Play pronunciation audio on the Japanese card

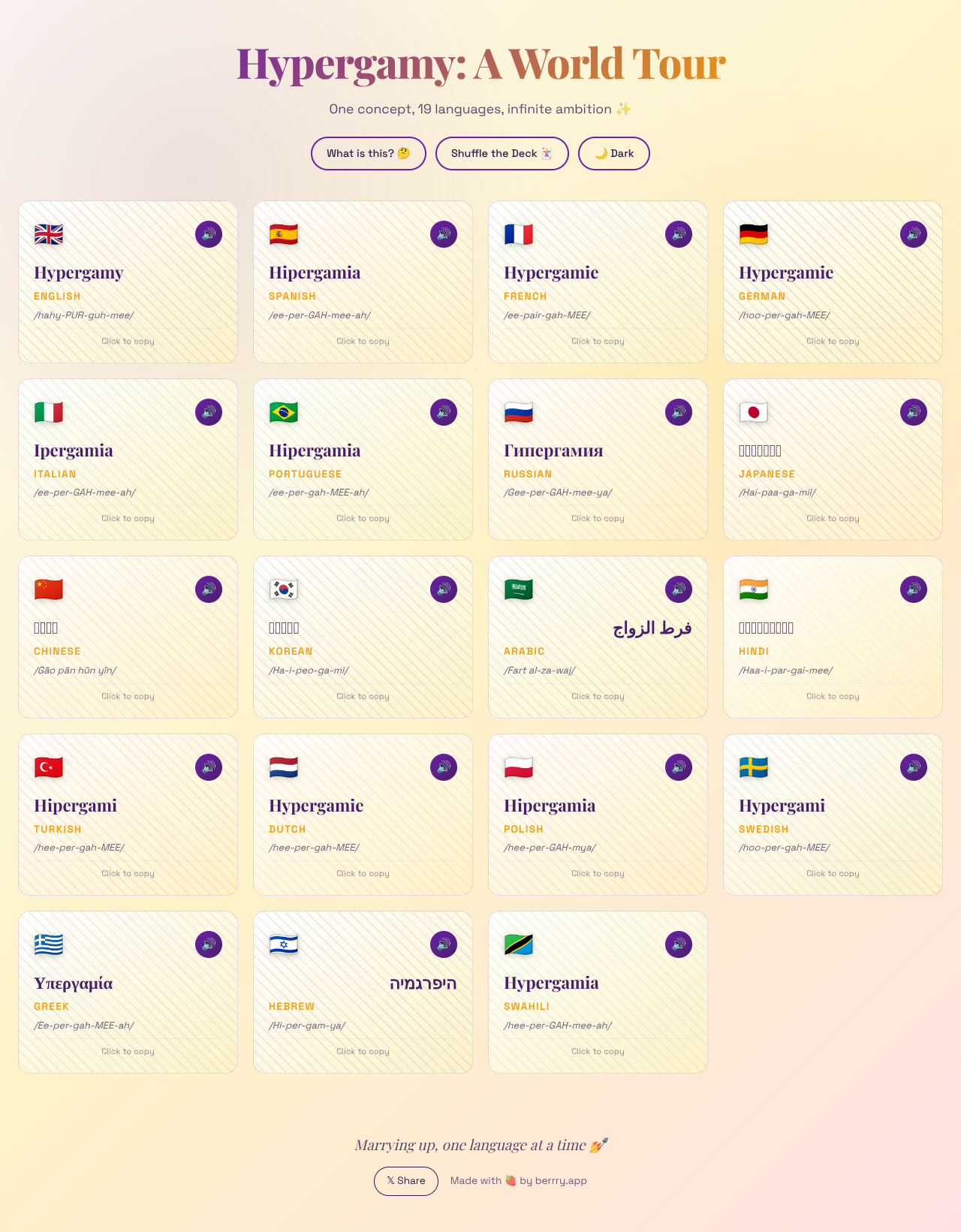click(913, 411)
